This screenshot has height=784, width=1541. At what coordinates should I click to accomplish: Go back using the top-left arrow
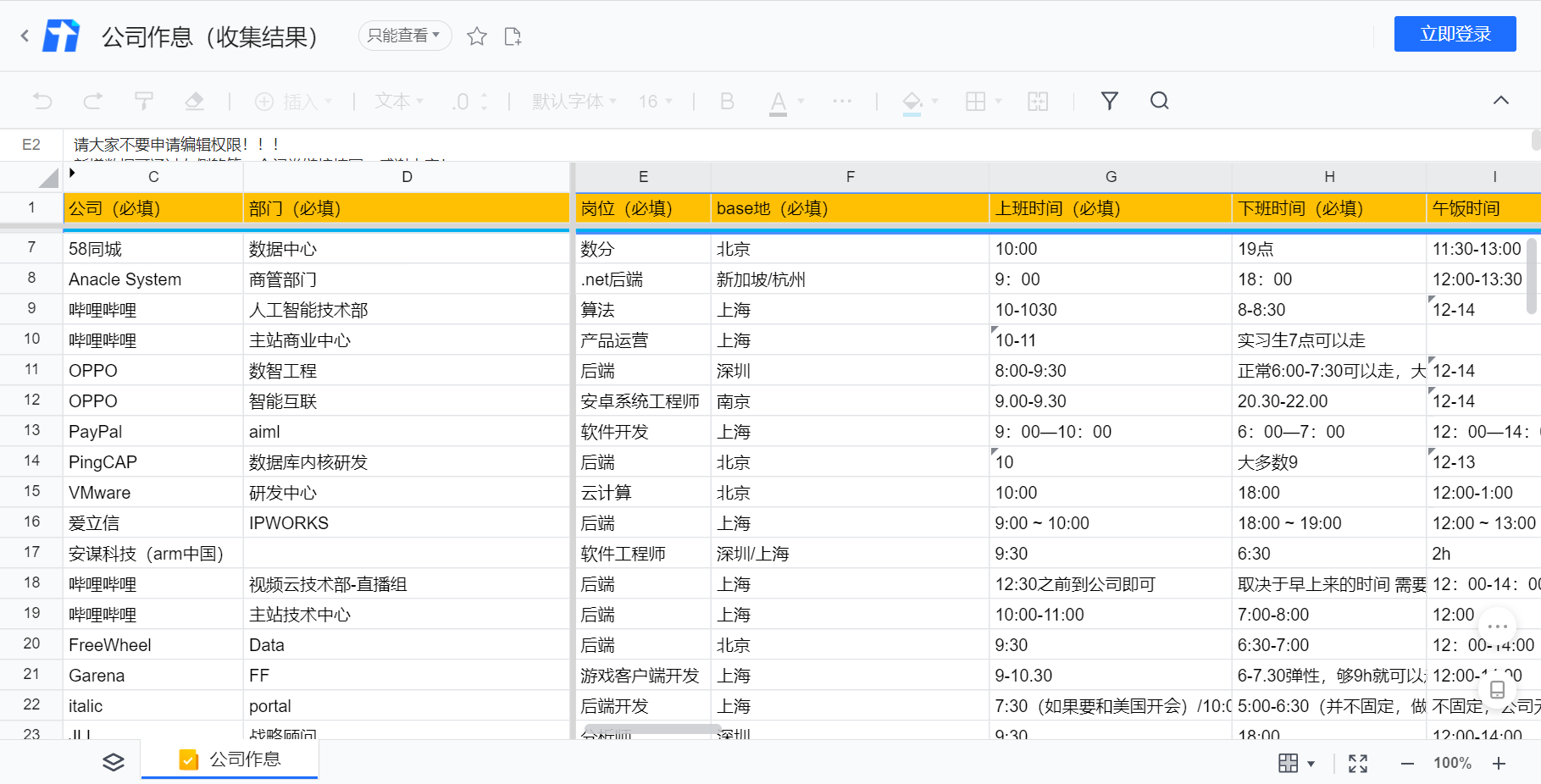coord(25,36)
